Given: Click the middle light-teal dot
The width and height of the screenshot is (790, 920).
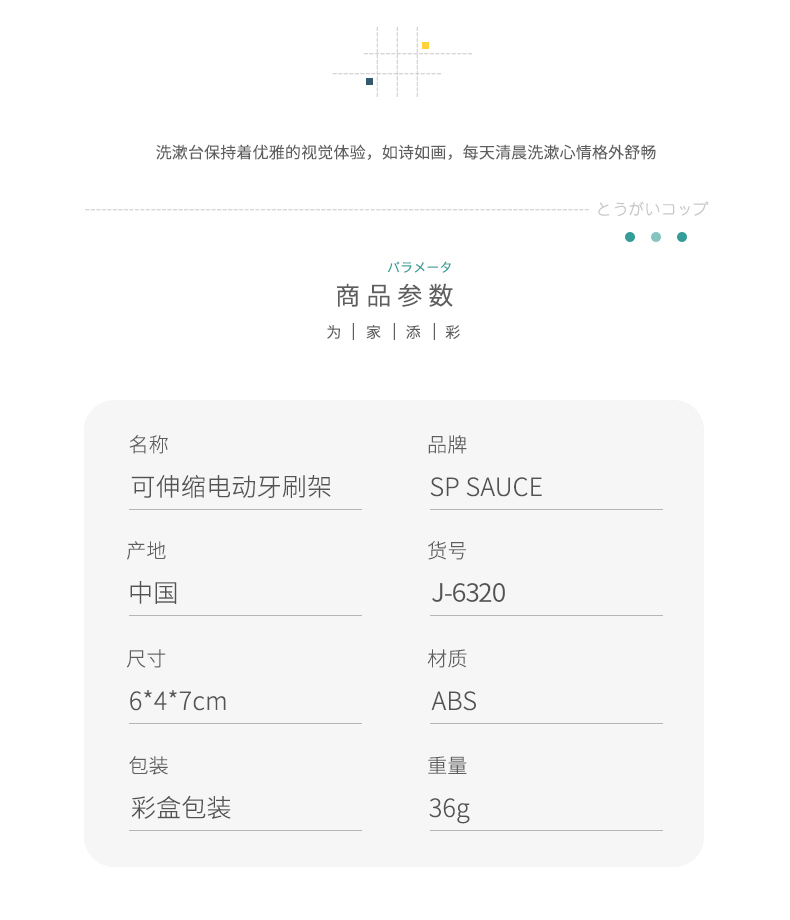Looking at the screenshot, I should click(656, 237).
